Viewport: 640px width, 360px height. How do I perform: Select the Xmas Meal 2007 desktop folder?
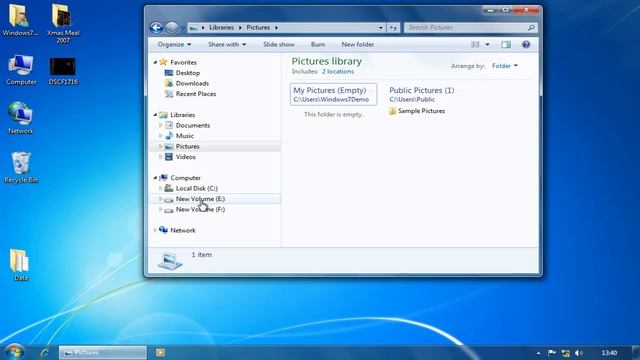(x=63, y=23)
